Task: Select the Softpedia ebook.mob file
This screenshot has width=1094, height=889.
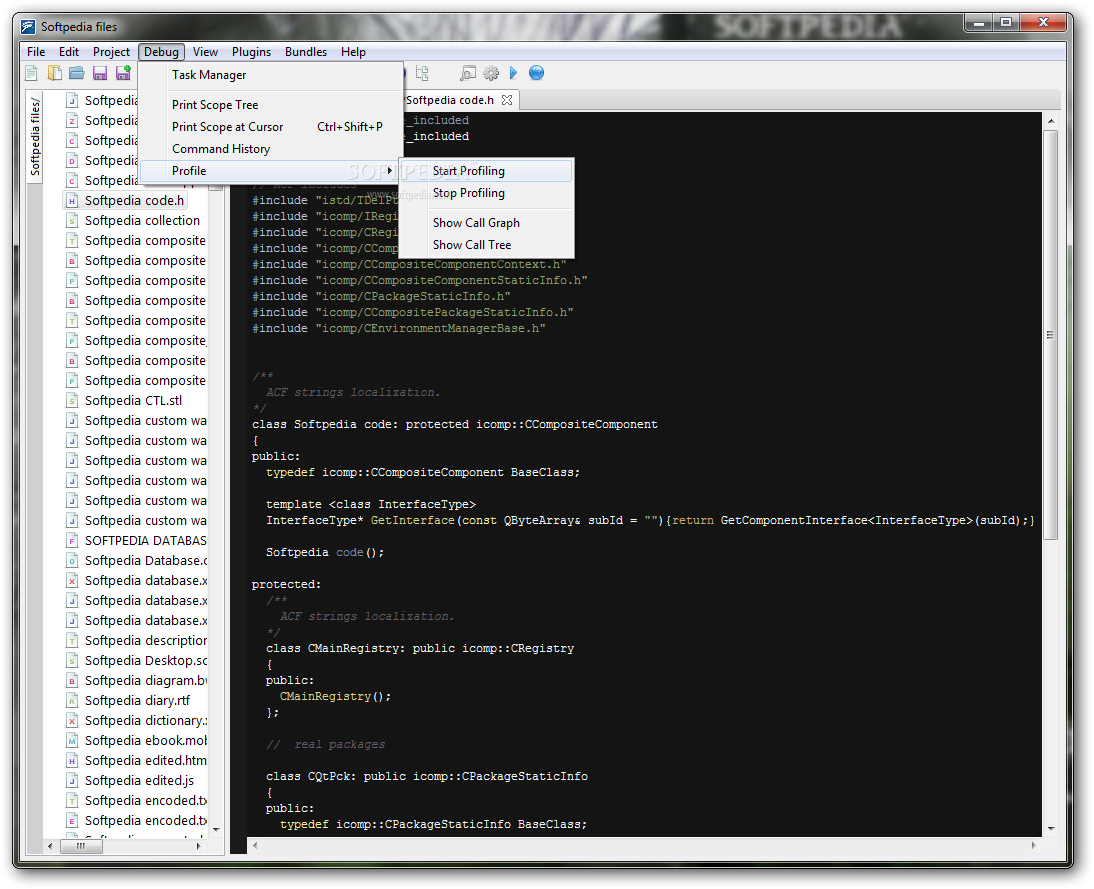Action: [x=146, y=740]
